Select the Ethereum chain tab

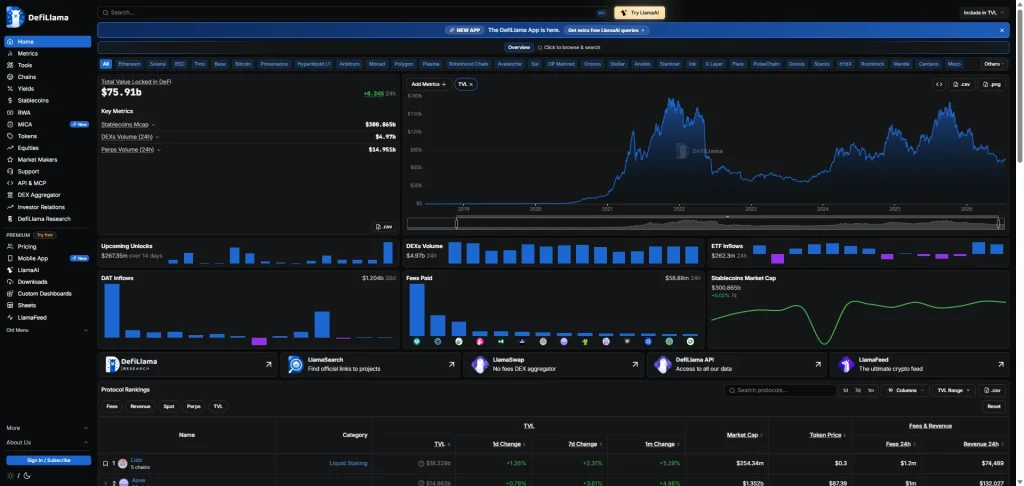point(129,64)
